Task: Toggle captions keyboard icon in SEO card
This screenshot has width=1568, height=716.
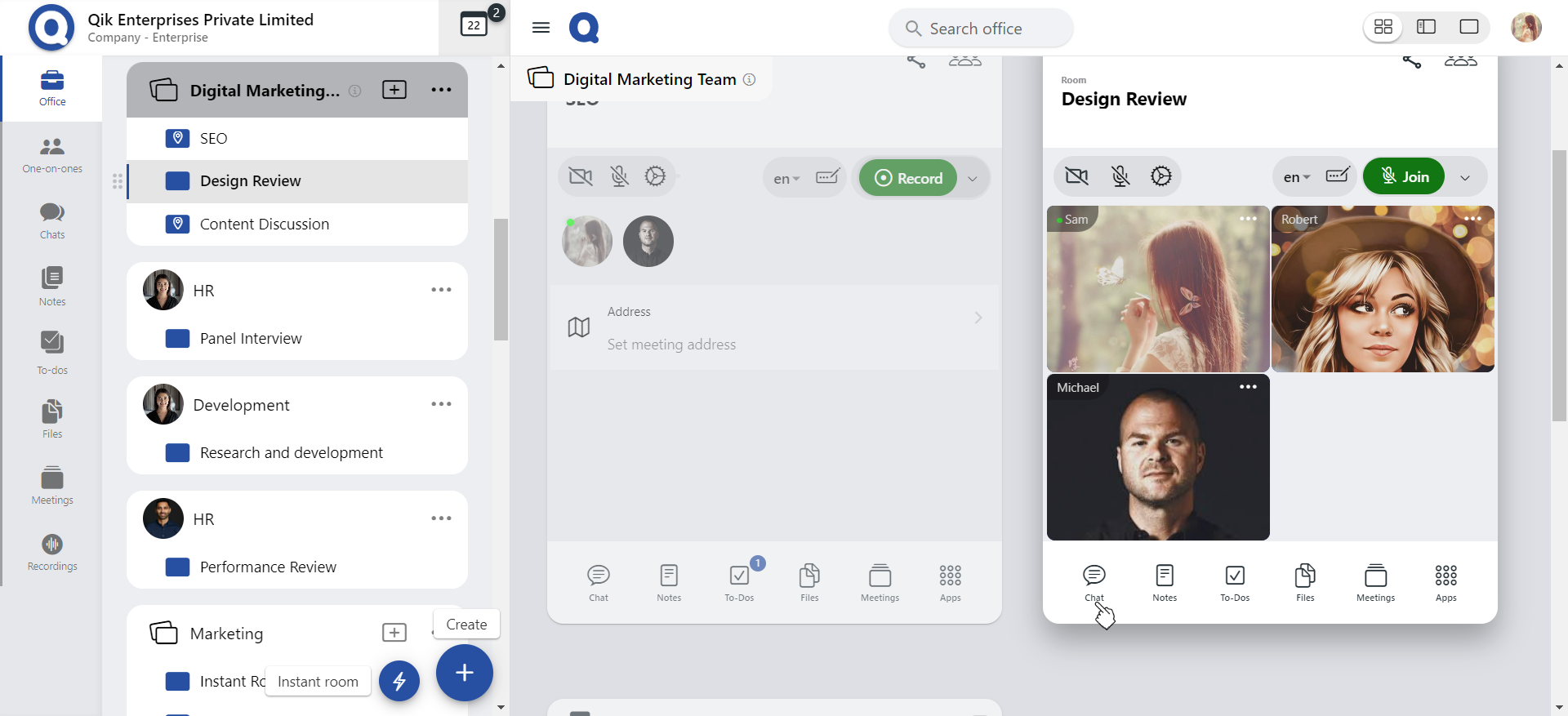Action: coord(827,176)
